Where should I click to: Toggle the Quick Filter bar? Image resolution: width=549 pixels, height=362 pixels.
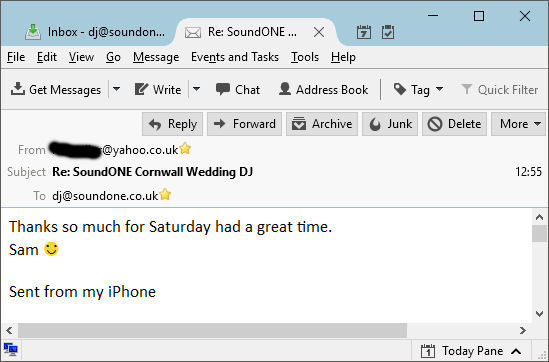[x=499, y=90]
